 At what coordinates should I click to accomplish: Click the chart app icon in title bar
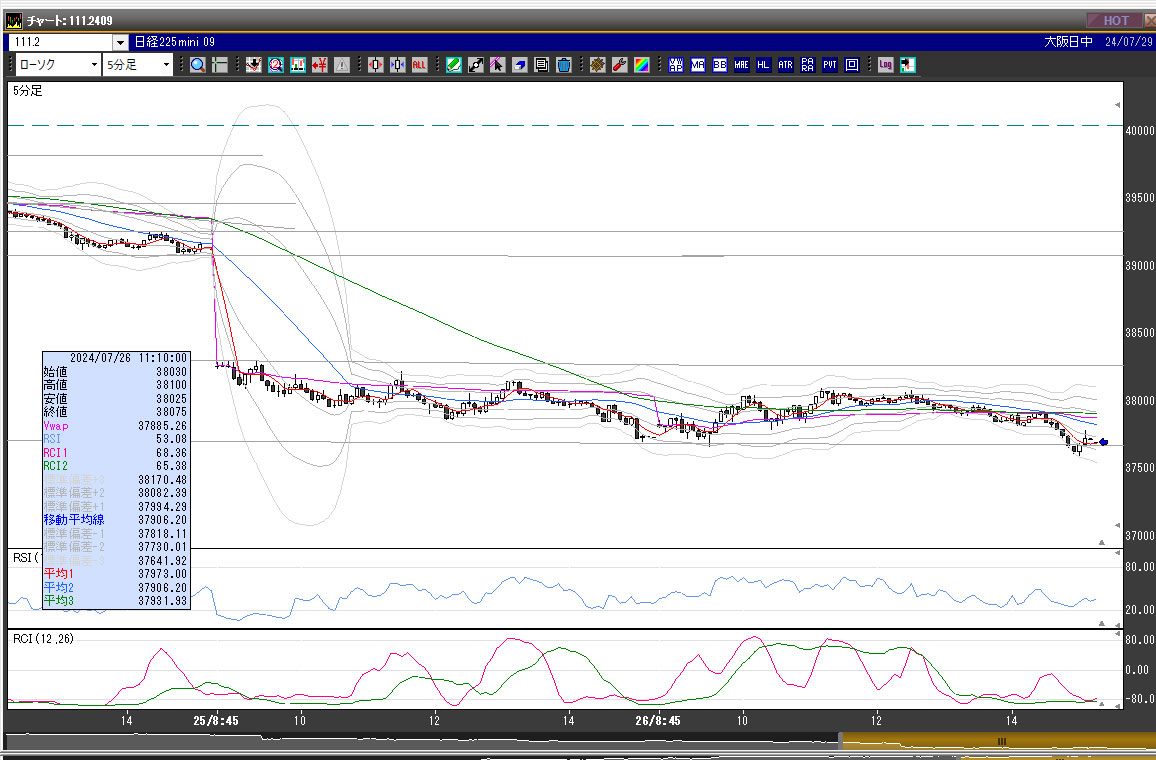tap(14, 21)
